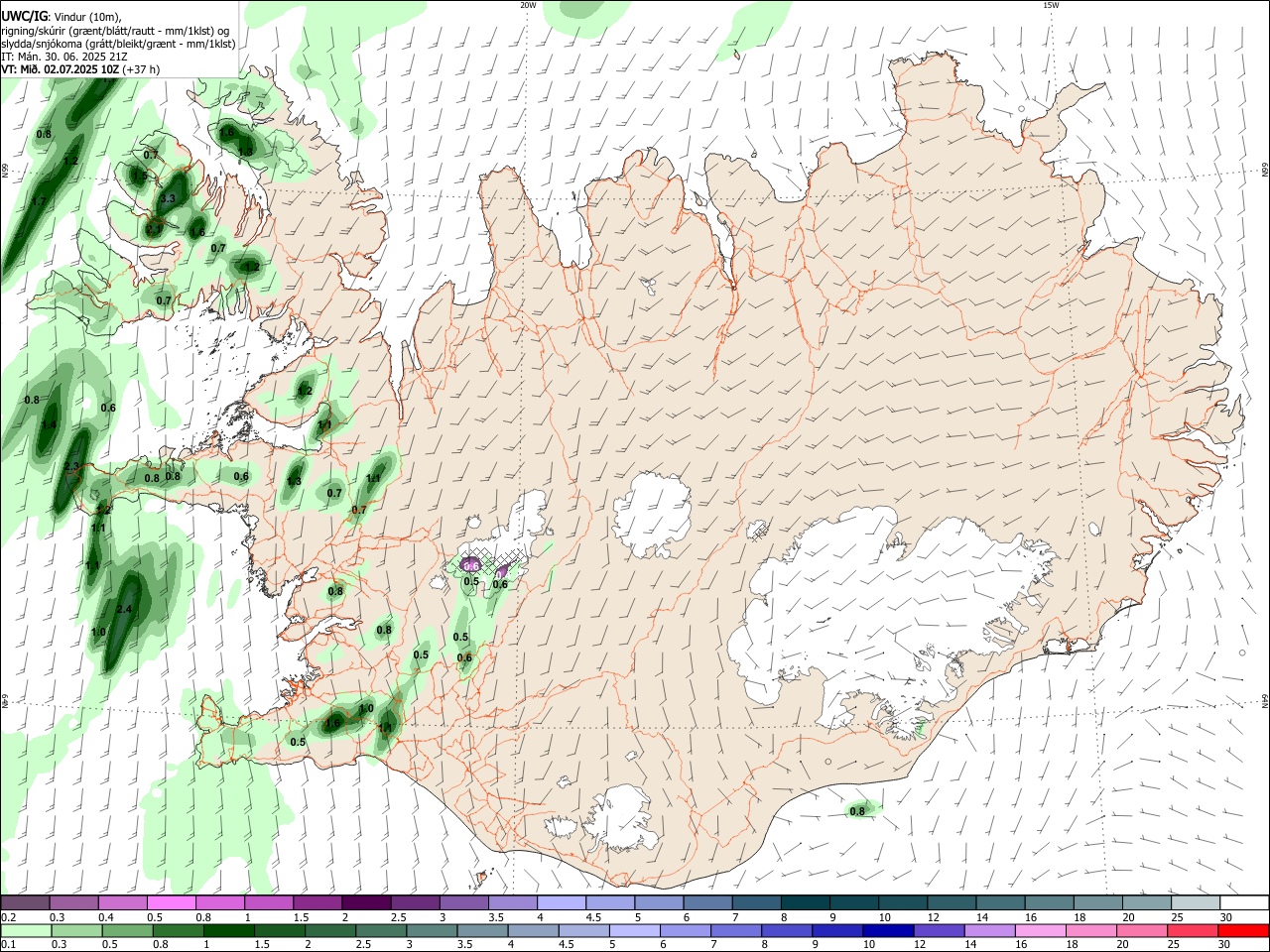Select the 15W longitude label
This screenshot has width=1270, height=952.
pyautogui.click(x=1051, y=5)
